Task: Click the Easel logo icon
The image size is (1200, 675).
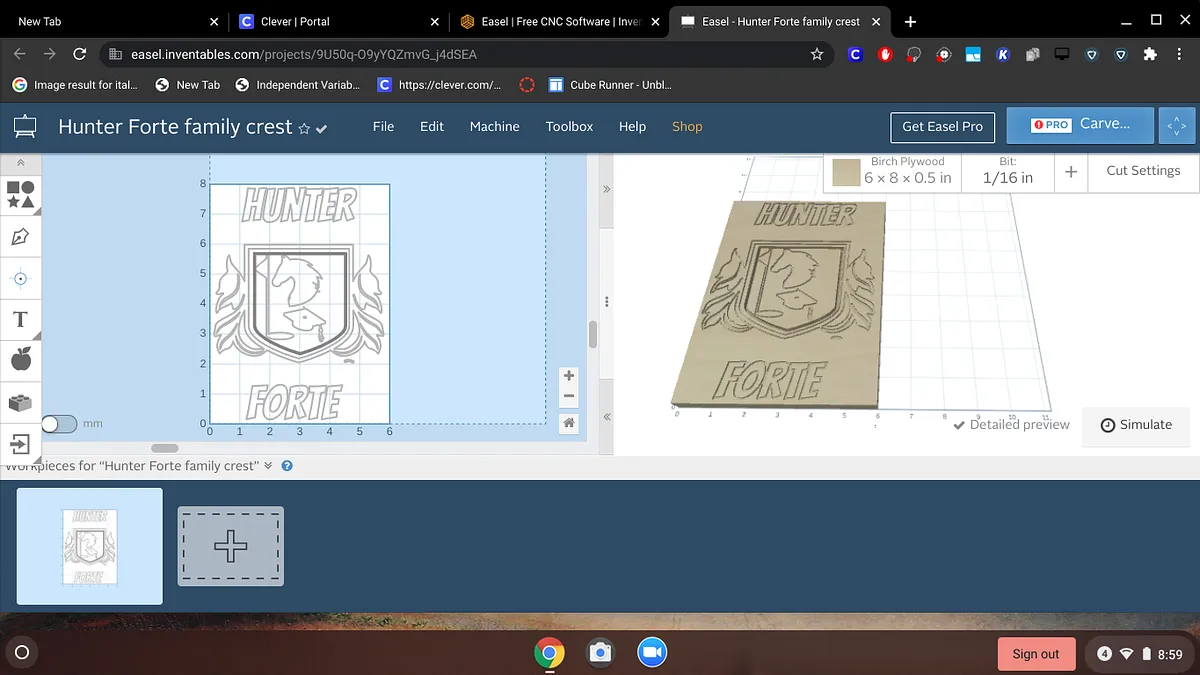Action: click(x=24, y=127)
